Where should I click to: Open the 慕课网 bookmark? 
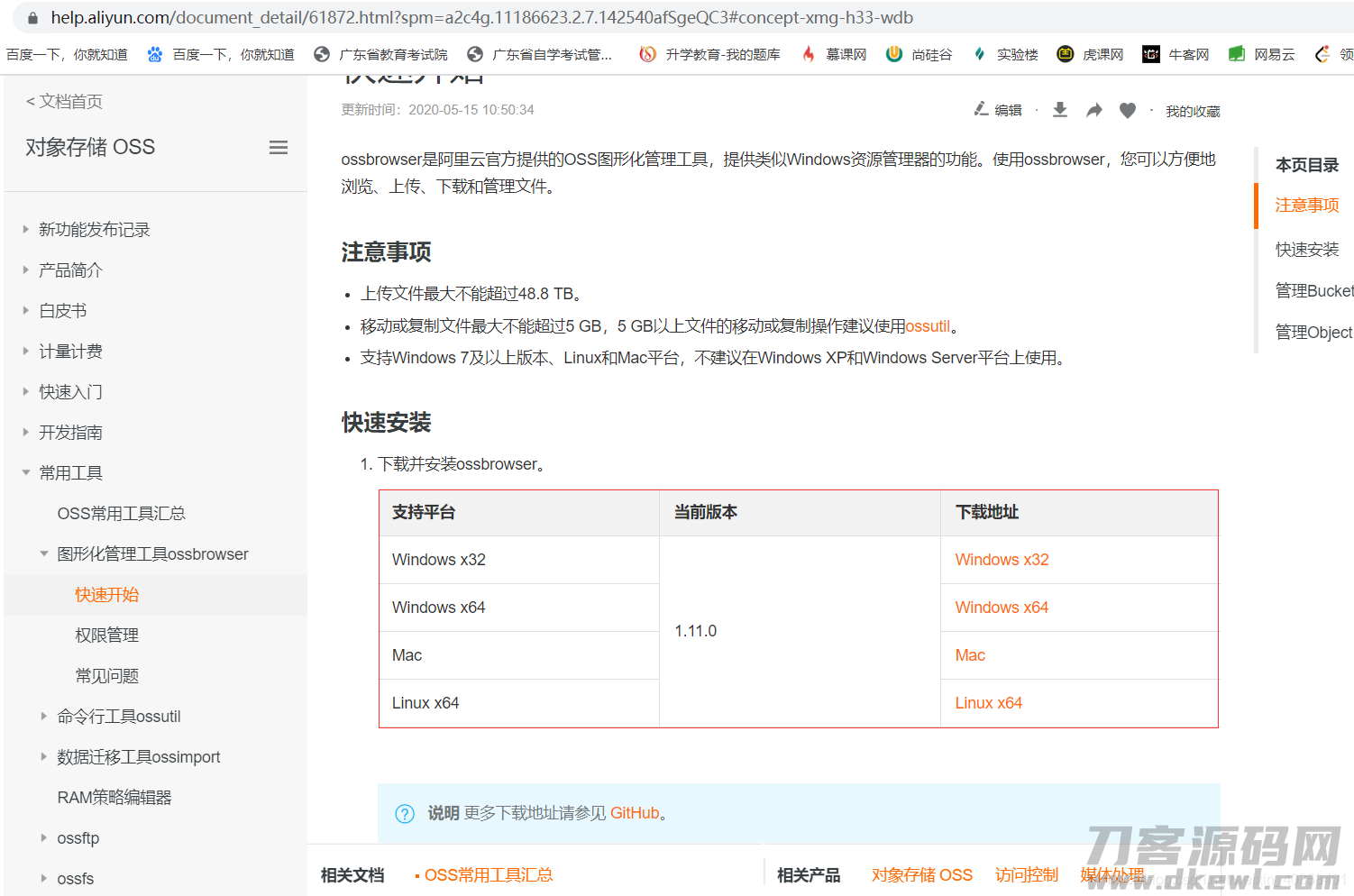834,55
